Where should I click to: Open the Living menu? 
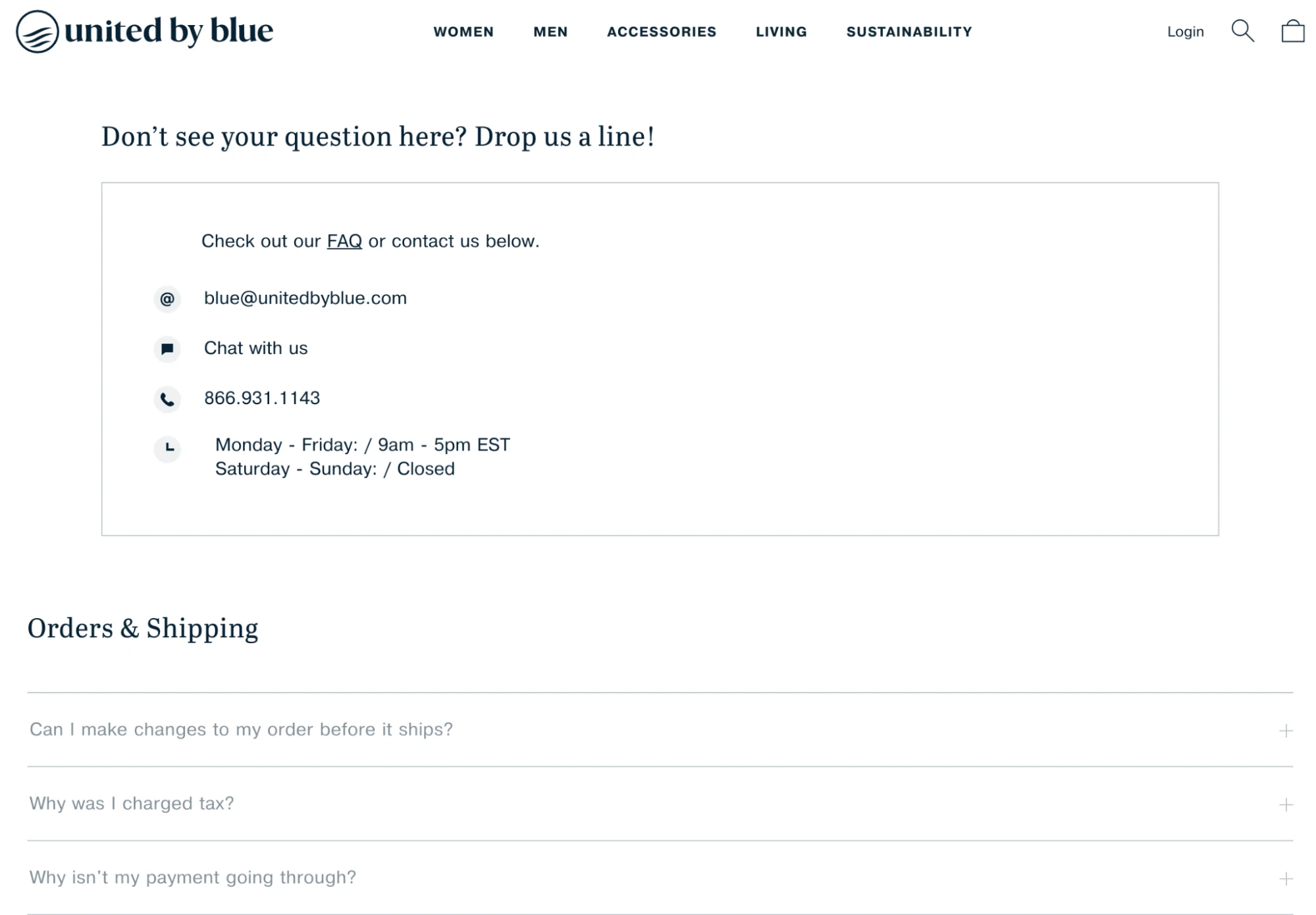[781, 32]
